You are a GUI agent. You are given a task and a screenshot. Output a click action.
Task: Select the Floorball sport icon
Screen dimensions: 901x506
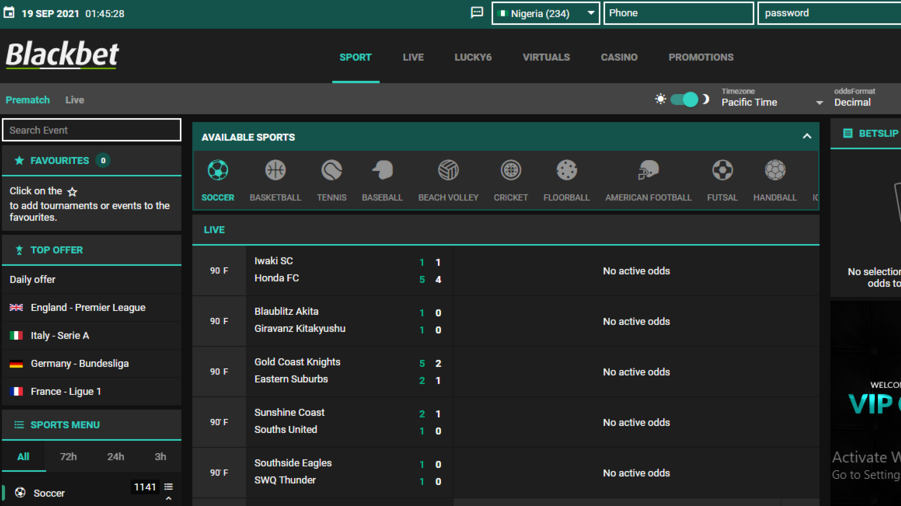566,171
